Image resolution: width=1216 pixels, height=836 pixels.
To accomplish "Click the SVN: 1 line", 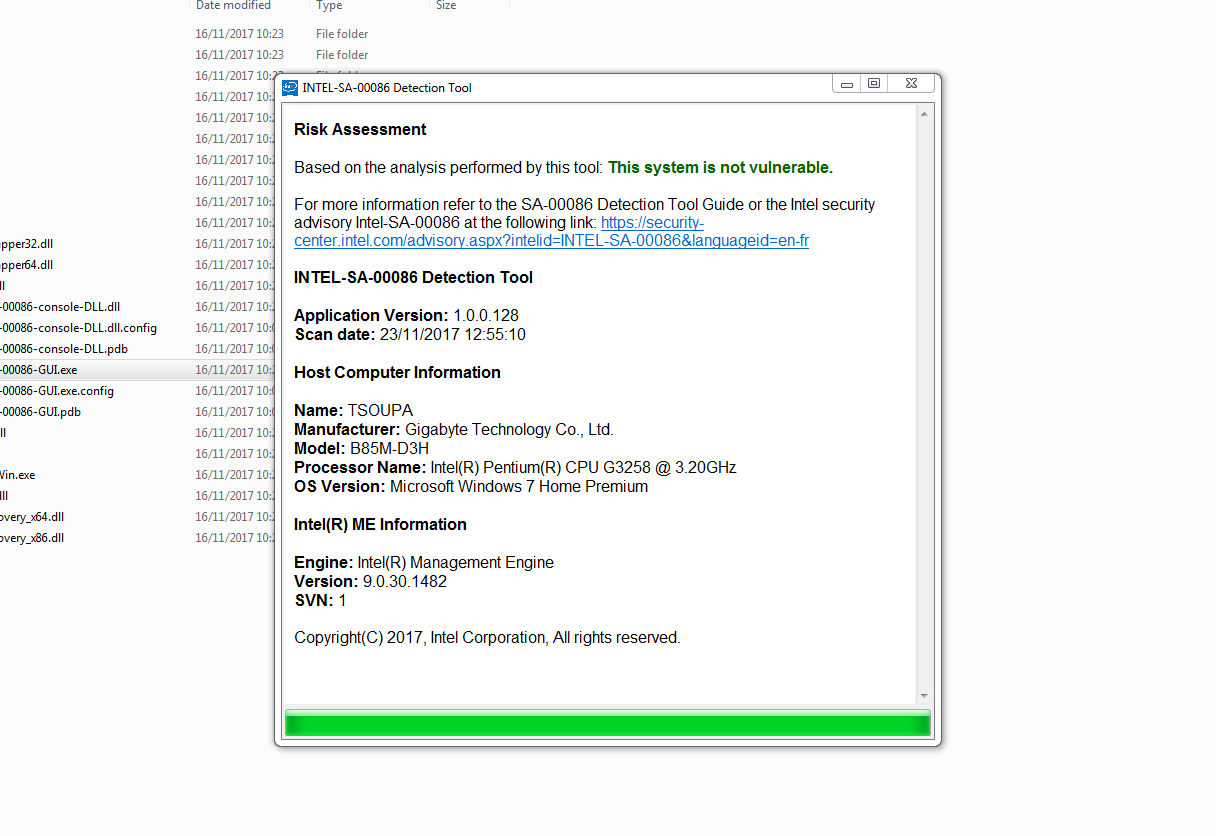I will [x=320, y=600].
